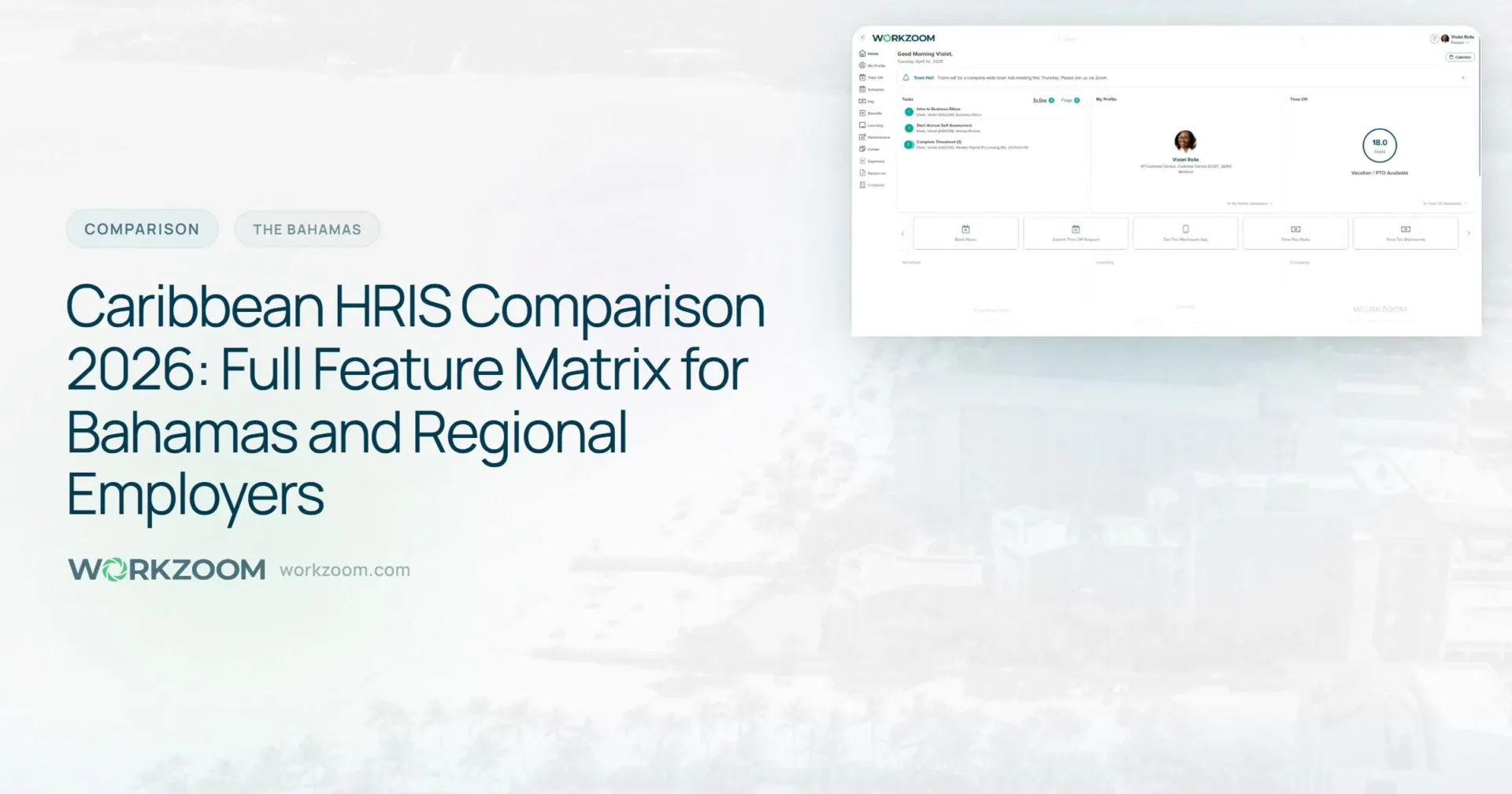This screenshot has height=794, width=1512.
Task: Click the Get The Workzoom App card
Action: [1185, 233]
